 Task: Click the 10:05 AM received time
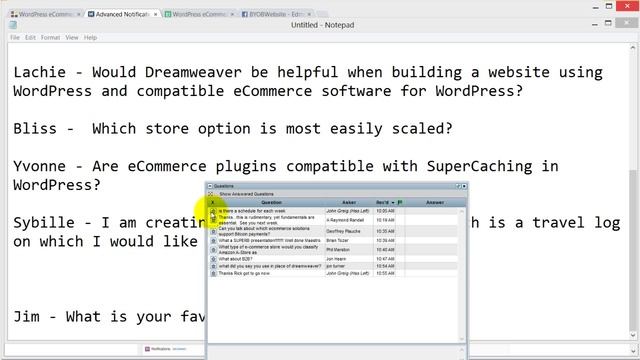pyautogui.click(x=385, y=211)
